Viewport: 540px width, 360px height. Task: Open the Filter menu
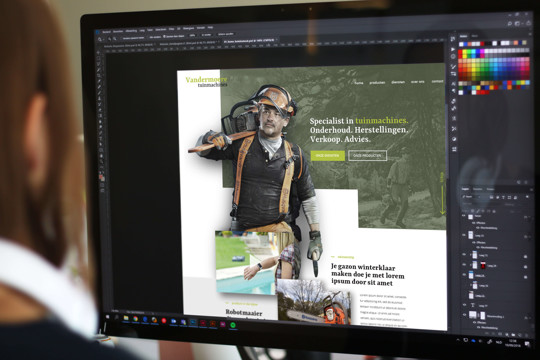[x=172, y=29]
